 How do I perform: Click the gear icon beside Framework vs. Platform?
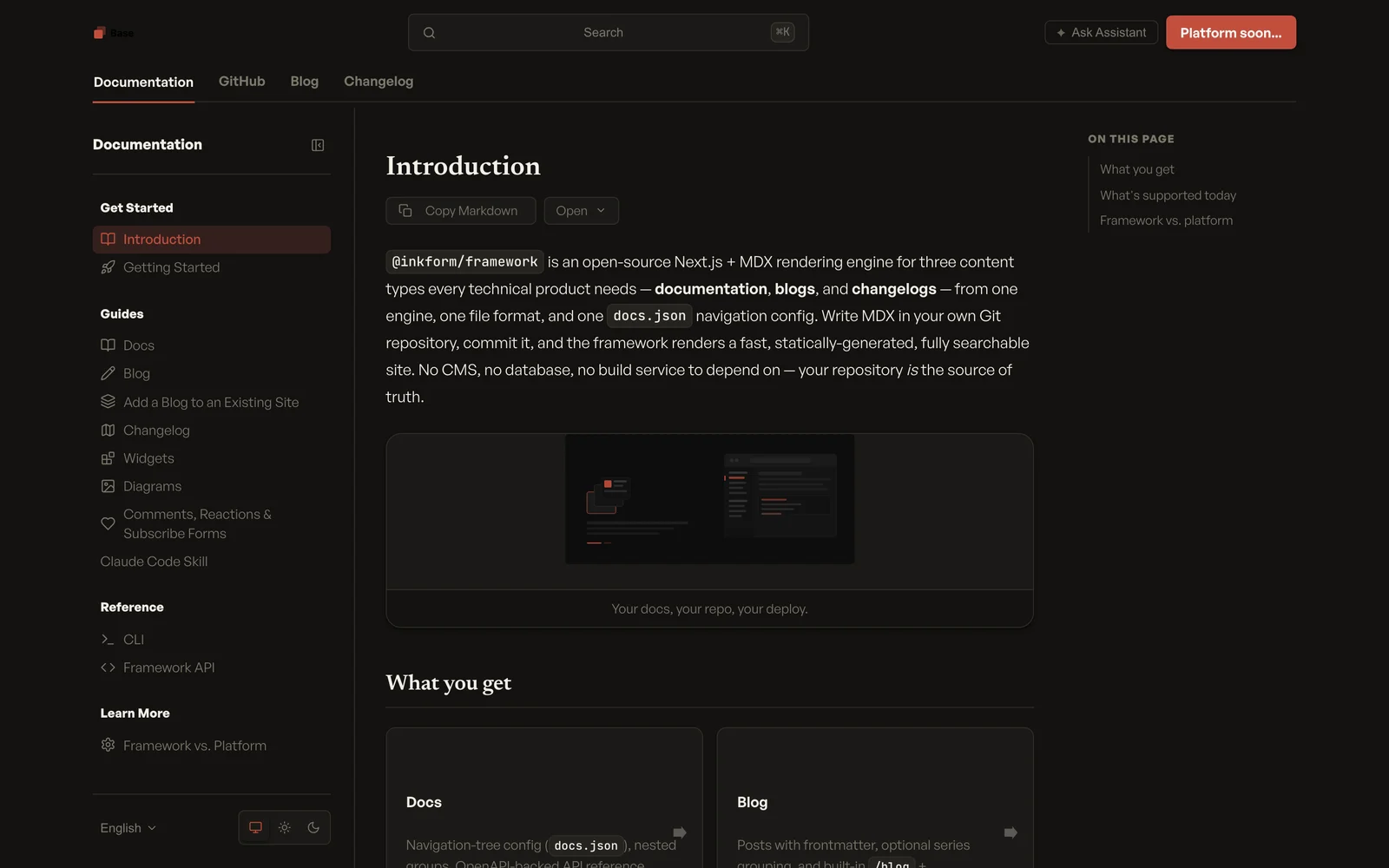coord(108,745)
